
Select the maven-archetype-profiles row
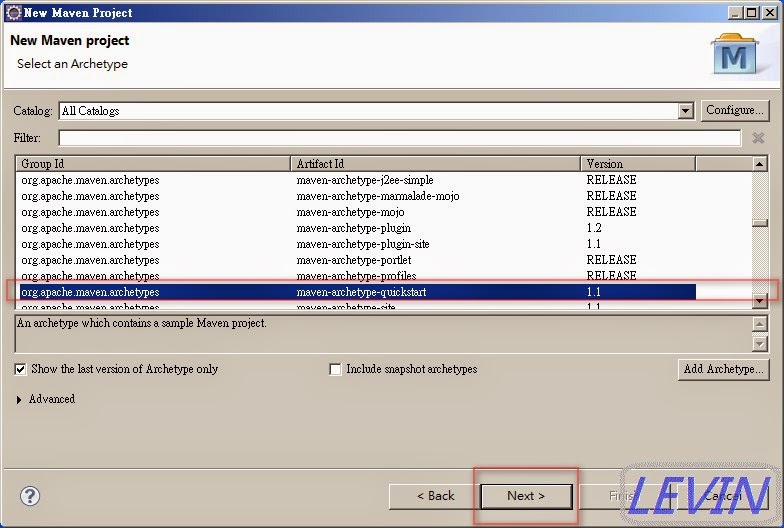(x=358, y=276)
